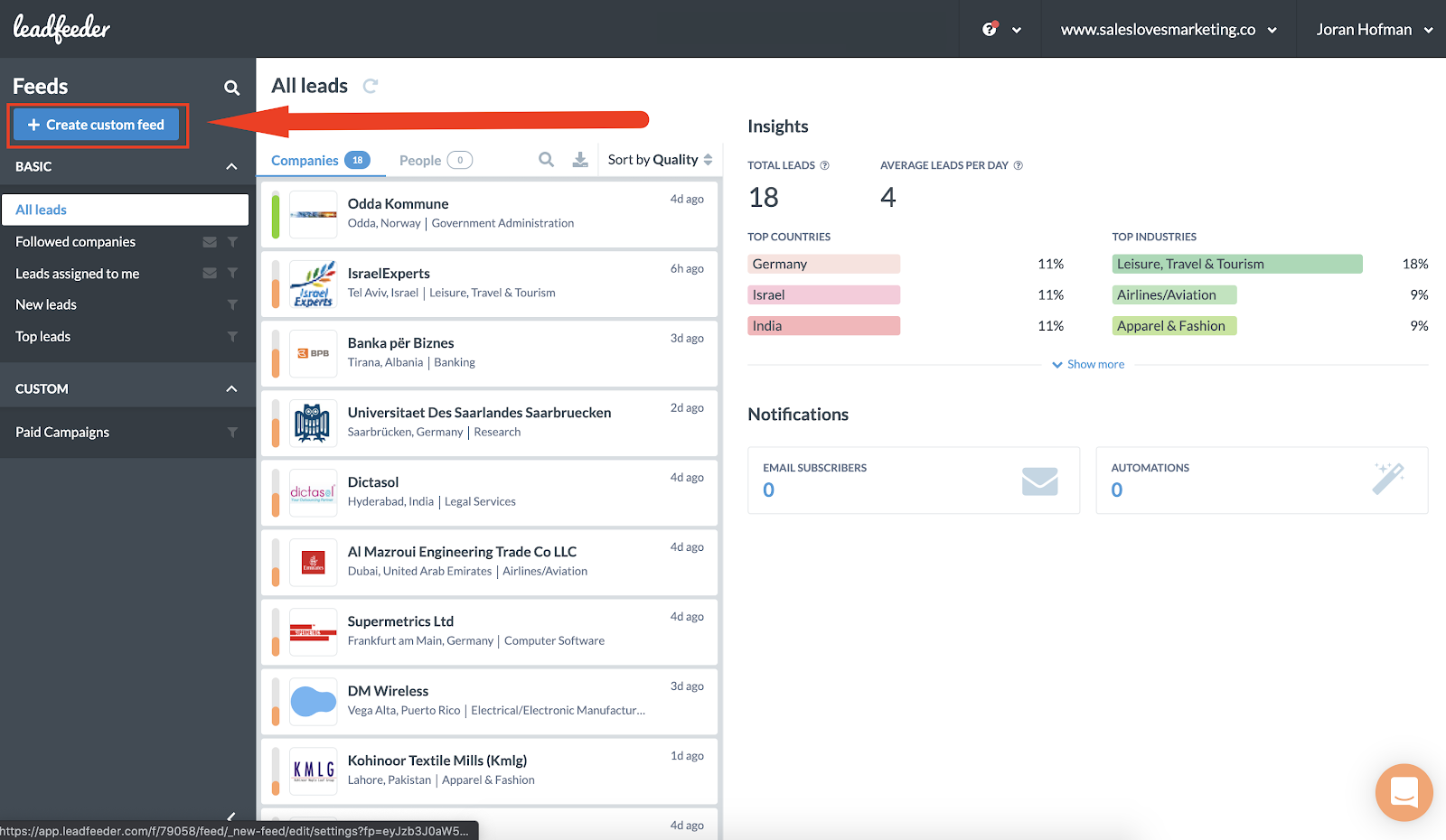Switch to the People tab
The image size is (1446, 840).
pyautogui.click(x=436, y=160)
